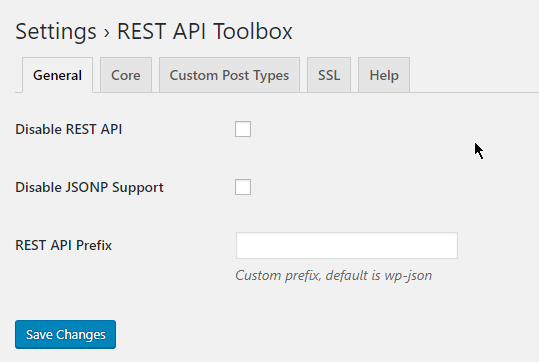Select the Custom Post Types tab
The image size is (539, 362).
[229, 75]
